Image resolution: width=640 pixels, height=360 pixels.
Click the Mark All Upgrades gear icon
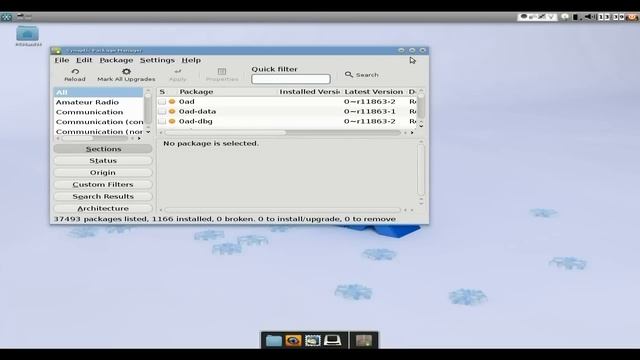[126, 71]
